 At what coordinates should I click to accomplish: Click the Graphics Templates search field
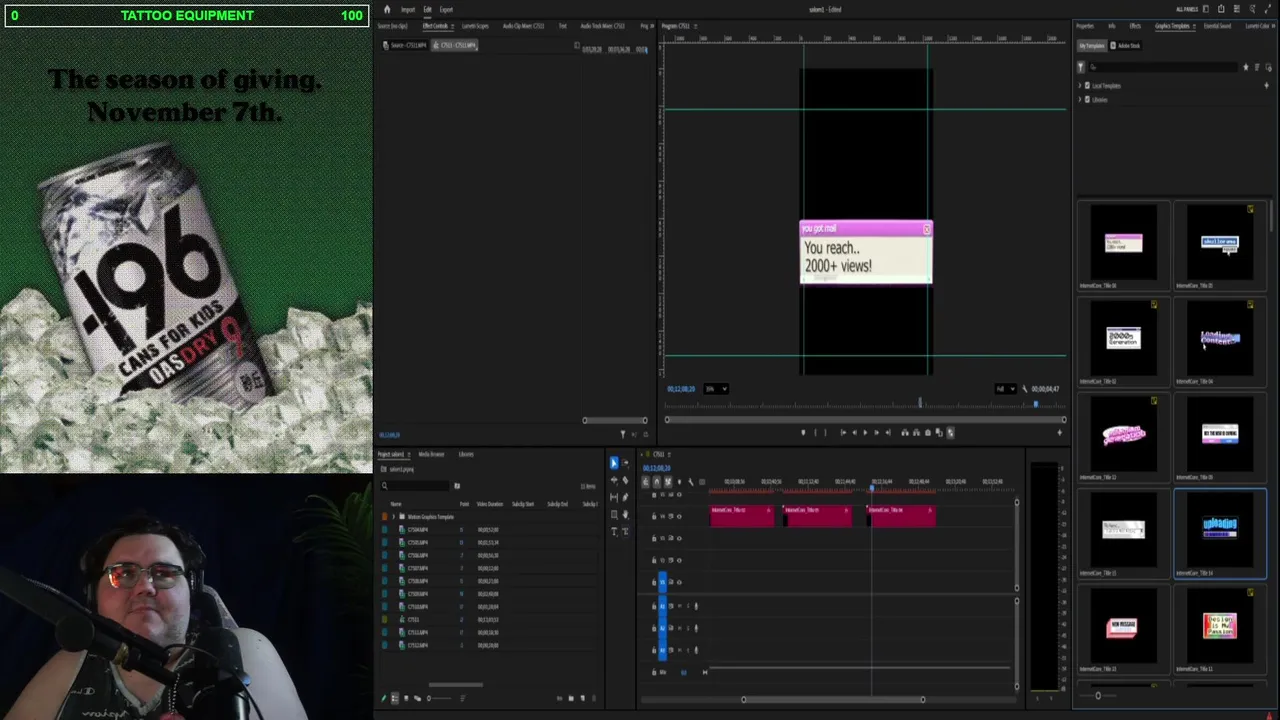coord(1163,67)
